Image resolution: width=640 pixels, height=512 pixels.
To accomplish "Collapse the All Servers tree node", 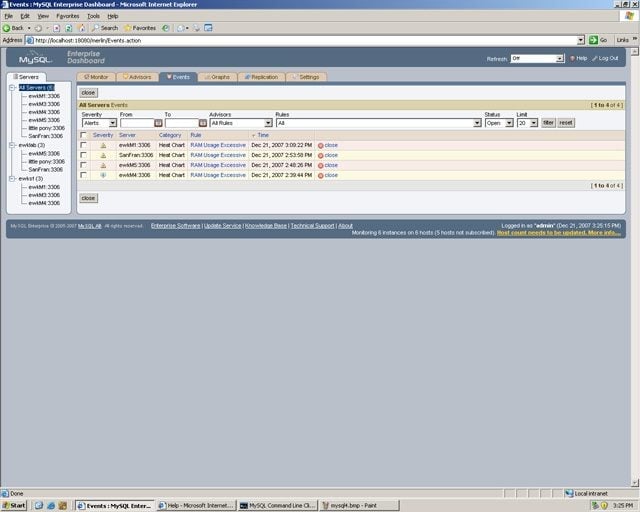I will pyautogui.click(x=12, y=88).
